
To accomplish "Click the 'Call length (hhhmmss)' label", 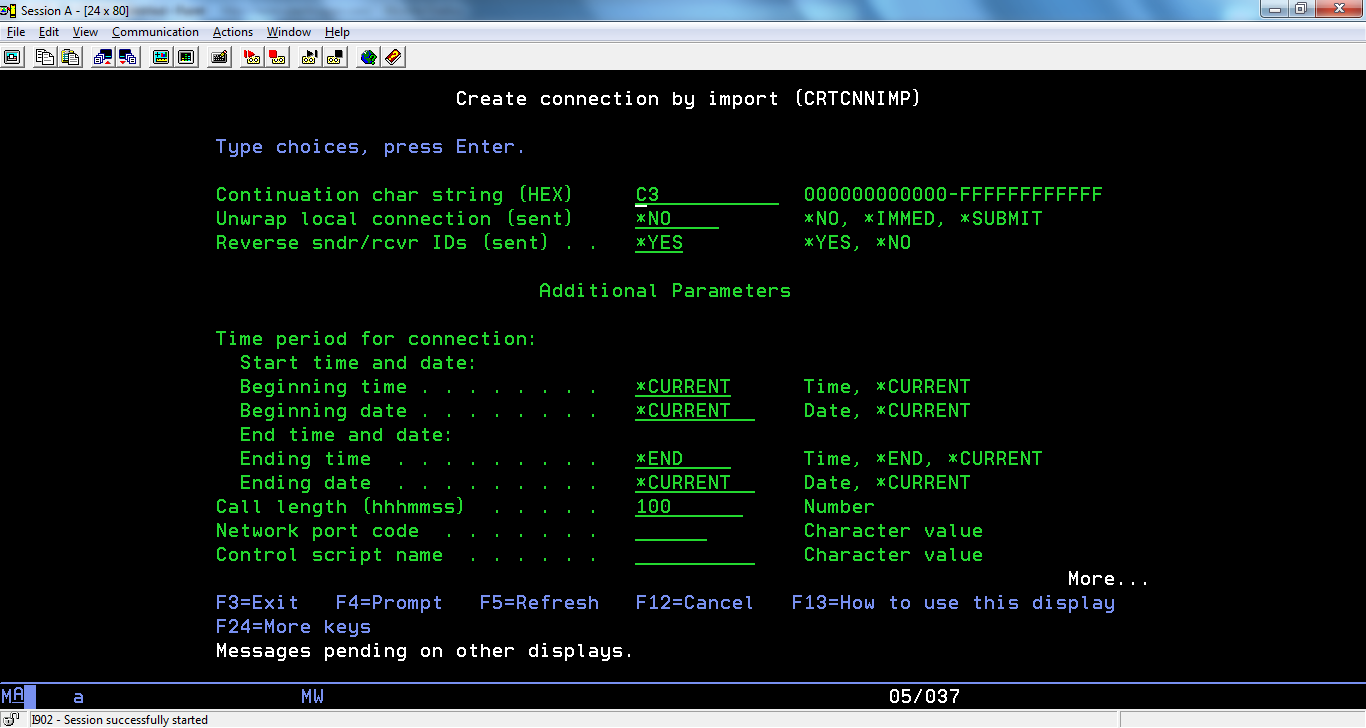I will click(341, 507).
